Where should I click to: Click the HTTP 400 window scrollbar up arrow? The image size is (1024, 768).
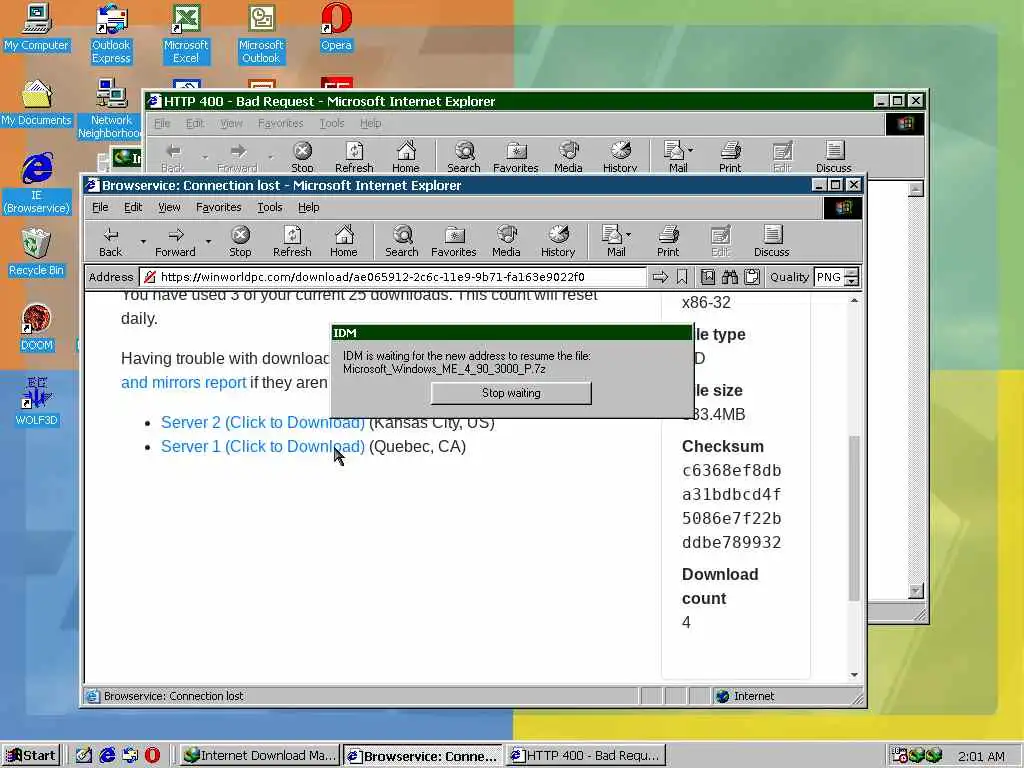(x=916, y=189)
